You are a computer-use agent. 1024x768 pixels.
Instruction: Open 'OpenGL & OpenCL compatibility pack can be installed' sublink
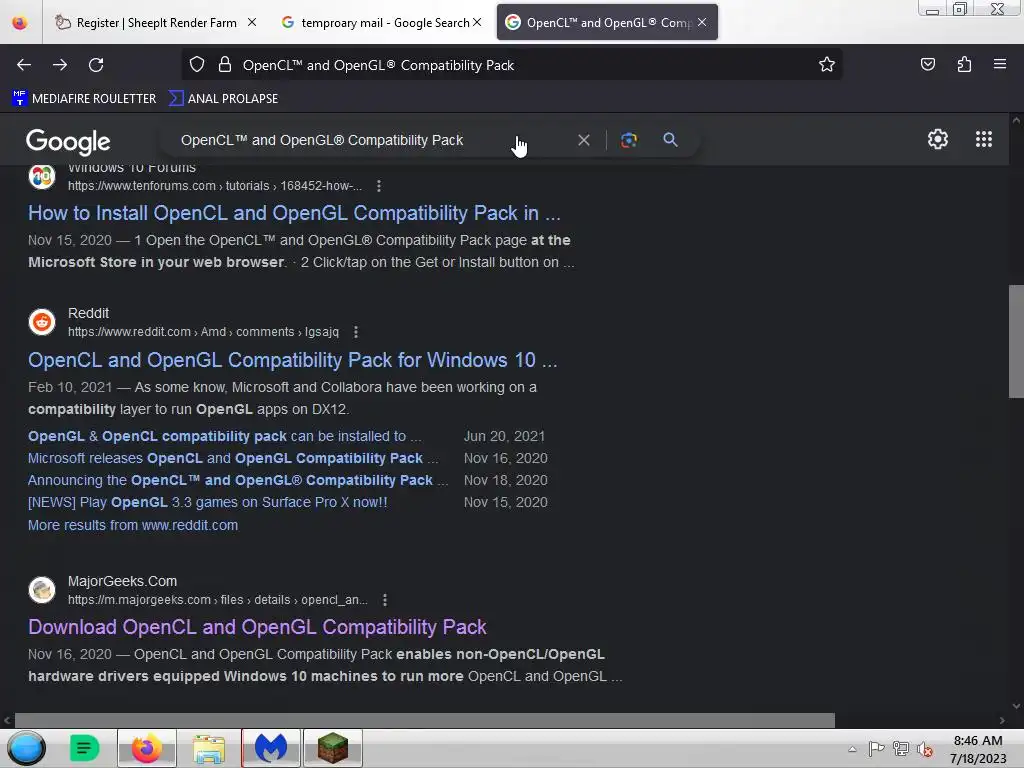click(x=225, y=436)
